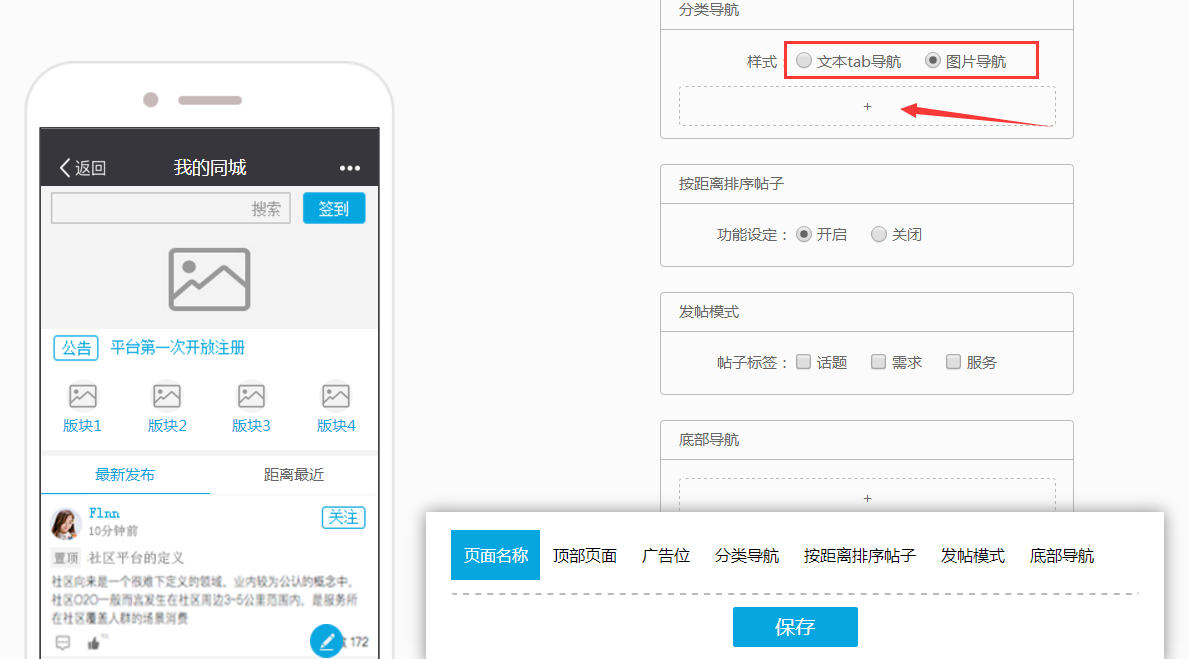Select the 文本tab导航 radio button
This screenshot has width=1189, height=659.
tap(804, 61)
